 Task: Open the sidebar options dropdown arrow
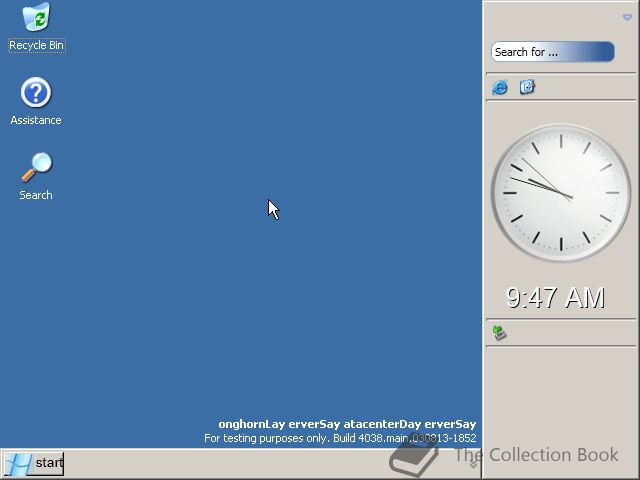coord(627,17)
